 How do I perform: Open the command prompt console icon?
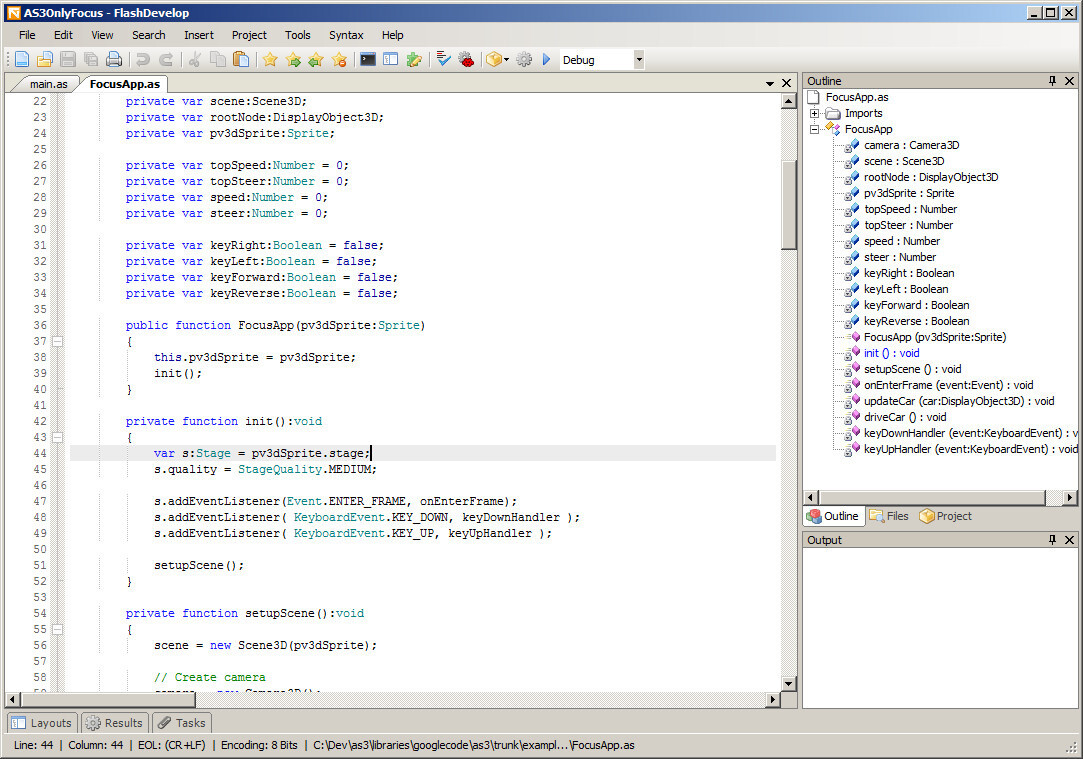click(x=368, y=60)
